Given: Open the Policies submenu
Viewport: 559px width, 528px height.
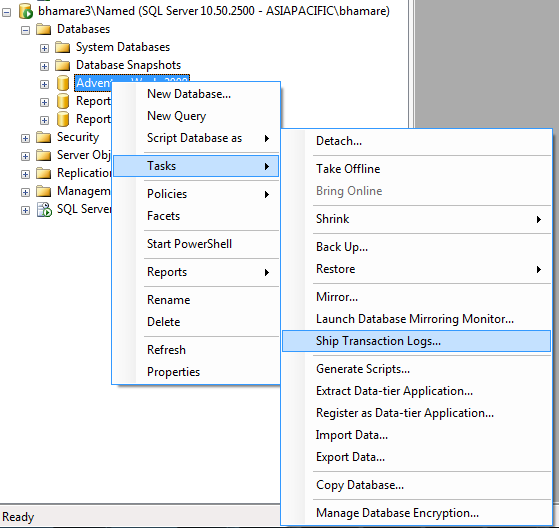Looking at the screenshot, I should point(196,194).
